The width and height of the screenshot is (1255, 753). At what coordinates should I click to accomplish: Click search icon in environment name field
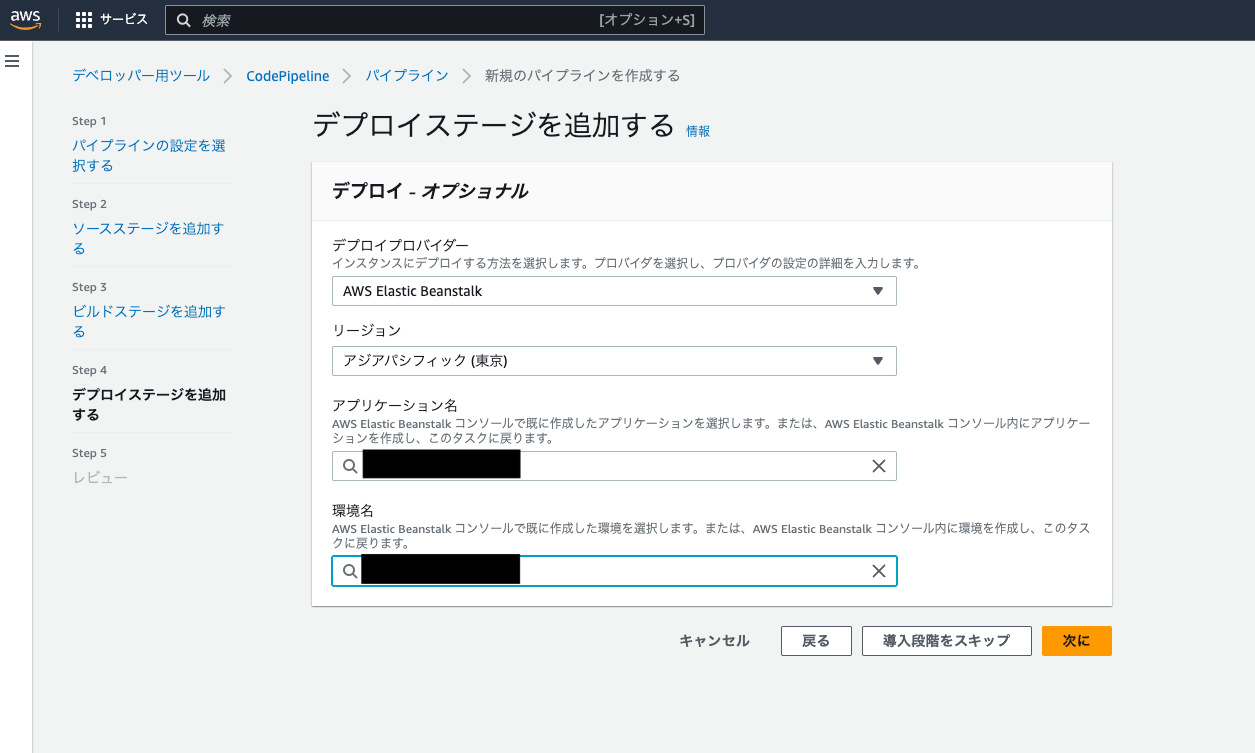[349, 571]
